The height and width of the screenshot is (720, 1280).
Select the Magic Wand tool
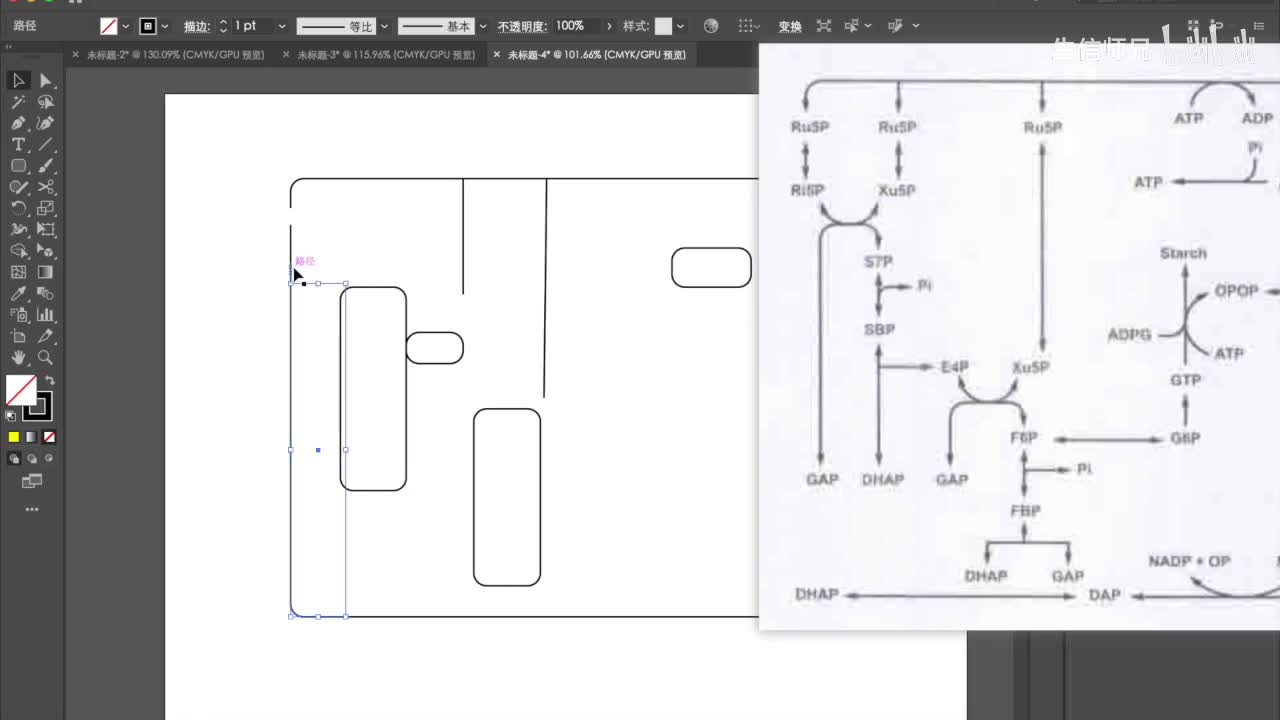pos(18,102)
